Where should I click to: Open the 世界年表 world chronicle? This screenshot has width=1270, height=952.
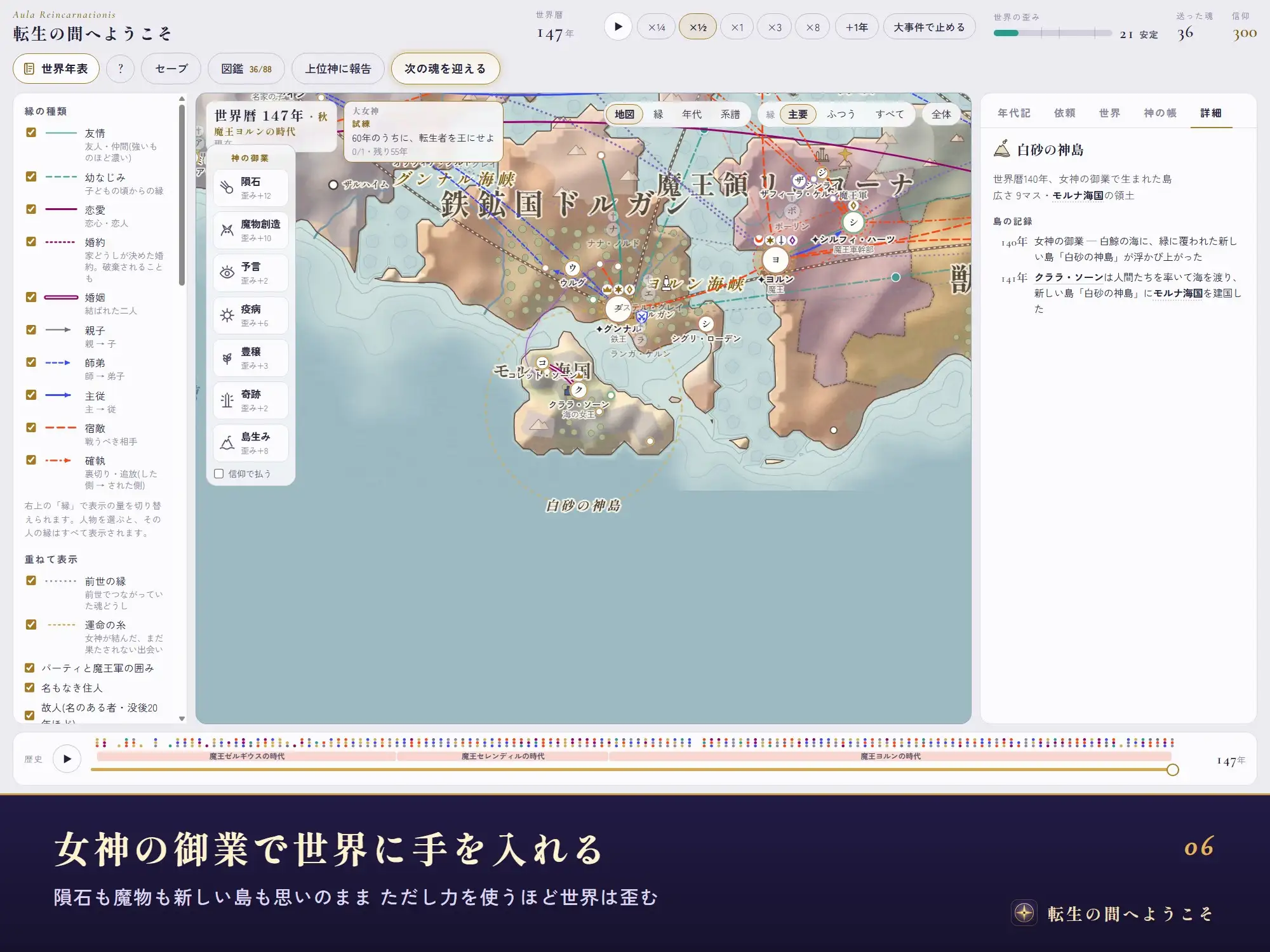pyautogui.click(x=56, y=69)
